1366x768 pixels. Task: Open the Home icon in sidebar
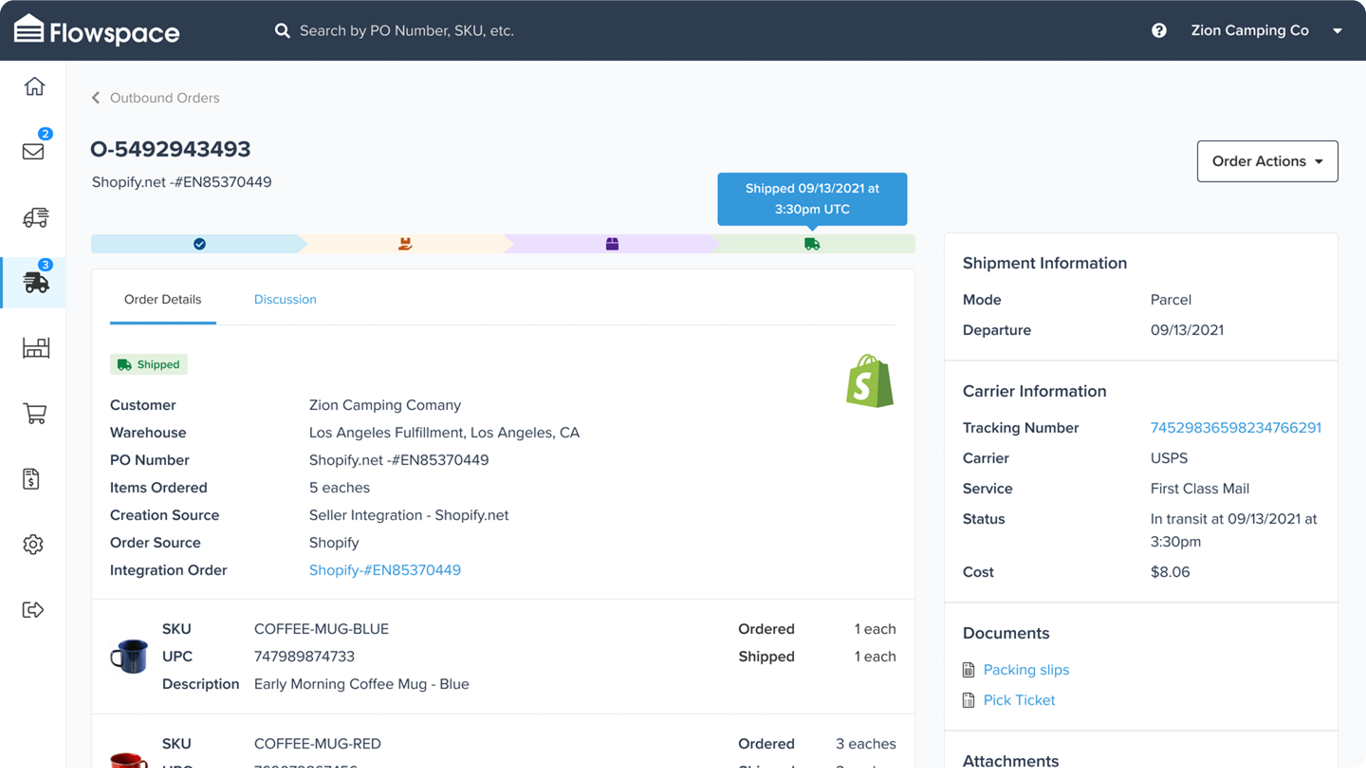pos(34,87)
